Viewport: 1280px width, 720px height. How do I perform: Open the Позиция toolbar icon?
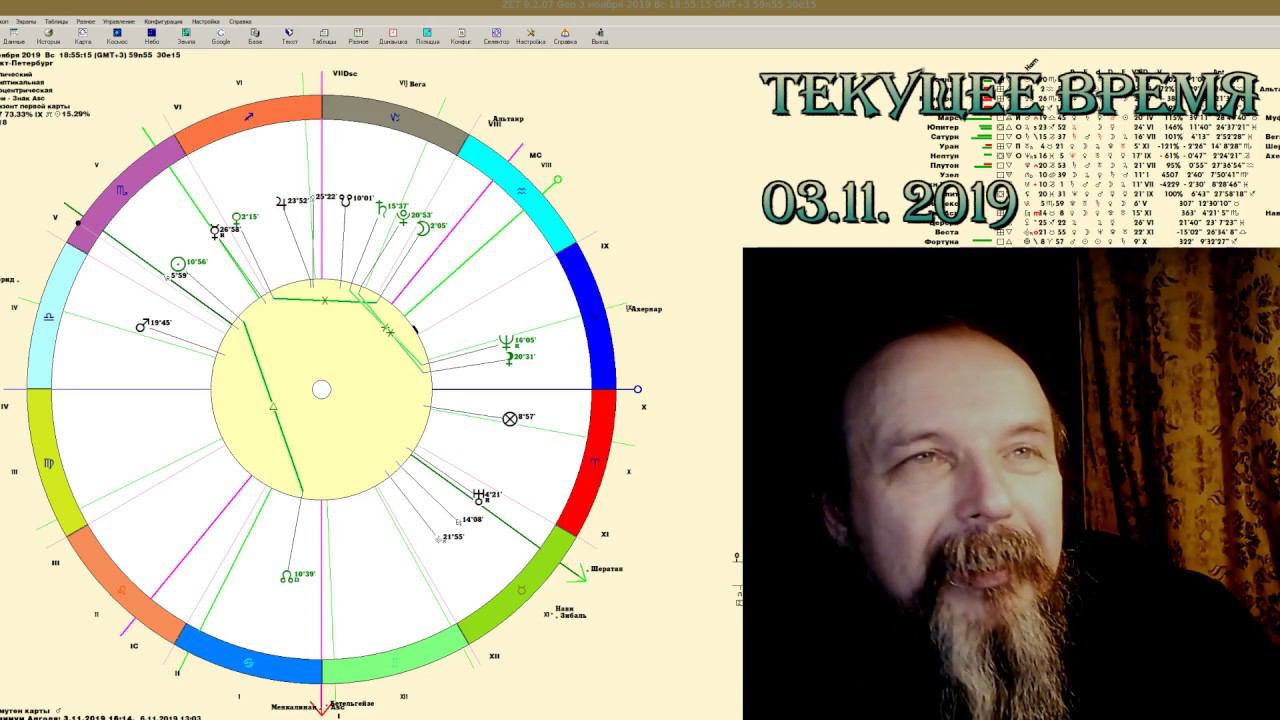(x=427, y=36)
